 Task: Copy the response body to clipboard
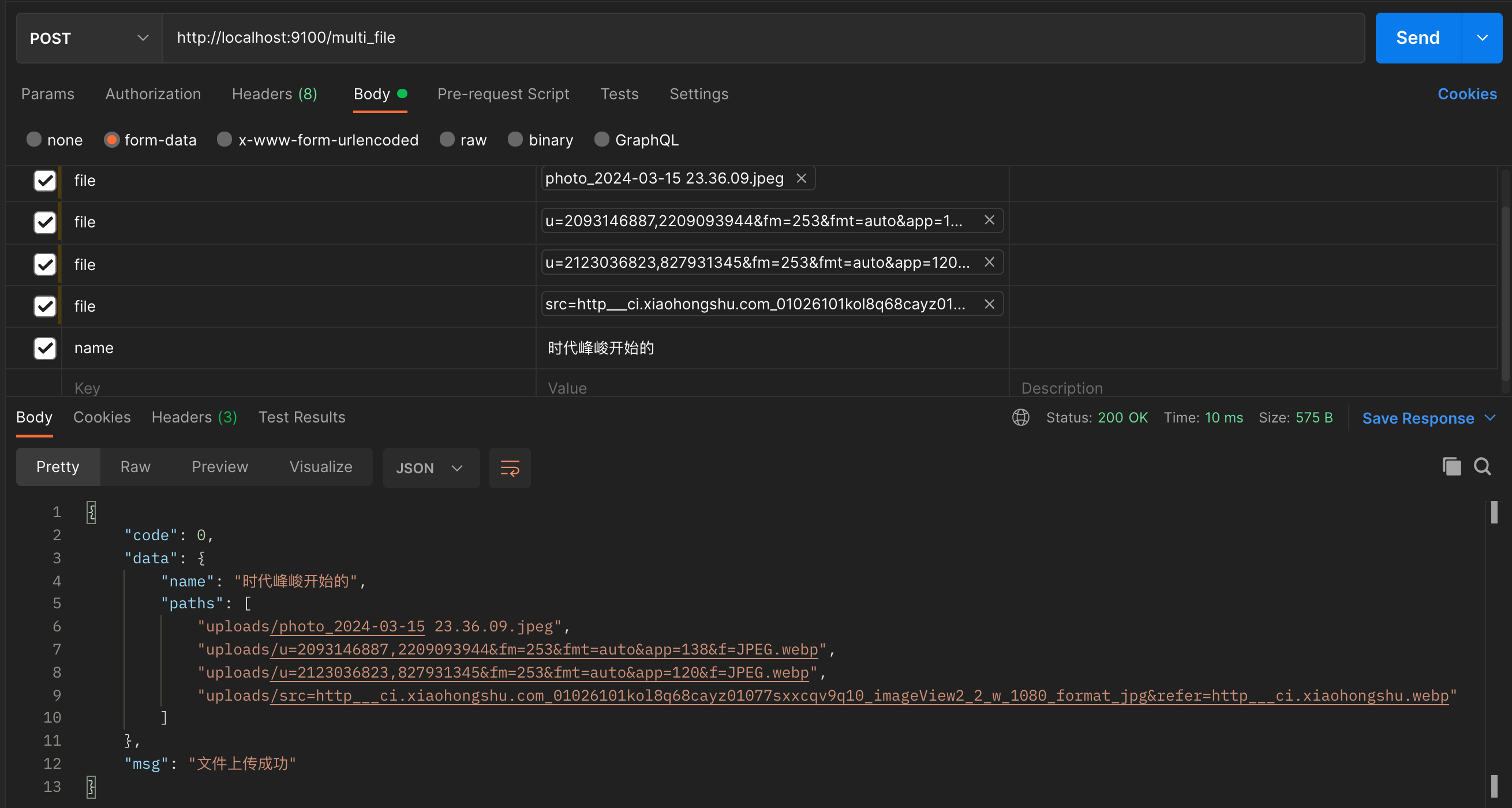pyautogui.click(x=1451, y=467)
